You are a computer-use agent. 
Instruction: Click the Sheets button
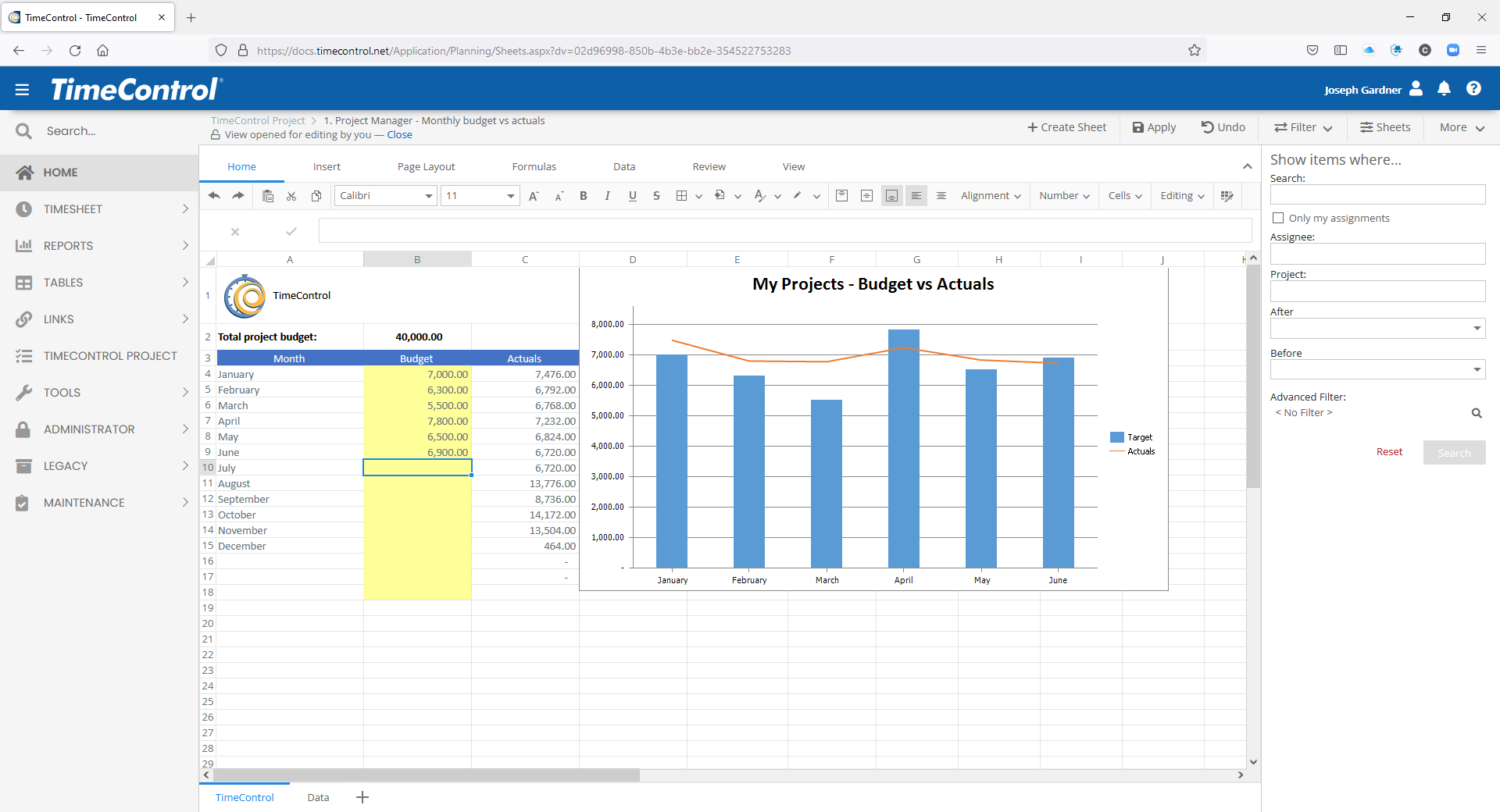tap(1385, 127)
